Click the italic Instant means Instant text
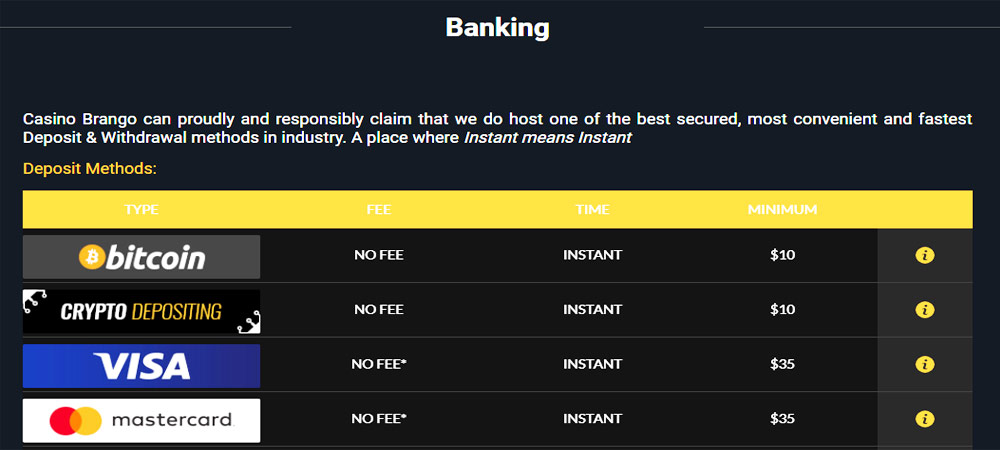 click(x=548, y=137)
